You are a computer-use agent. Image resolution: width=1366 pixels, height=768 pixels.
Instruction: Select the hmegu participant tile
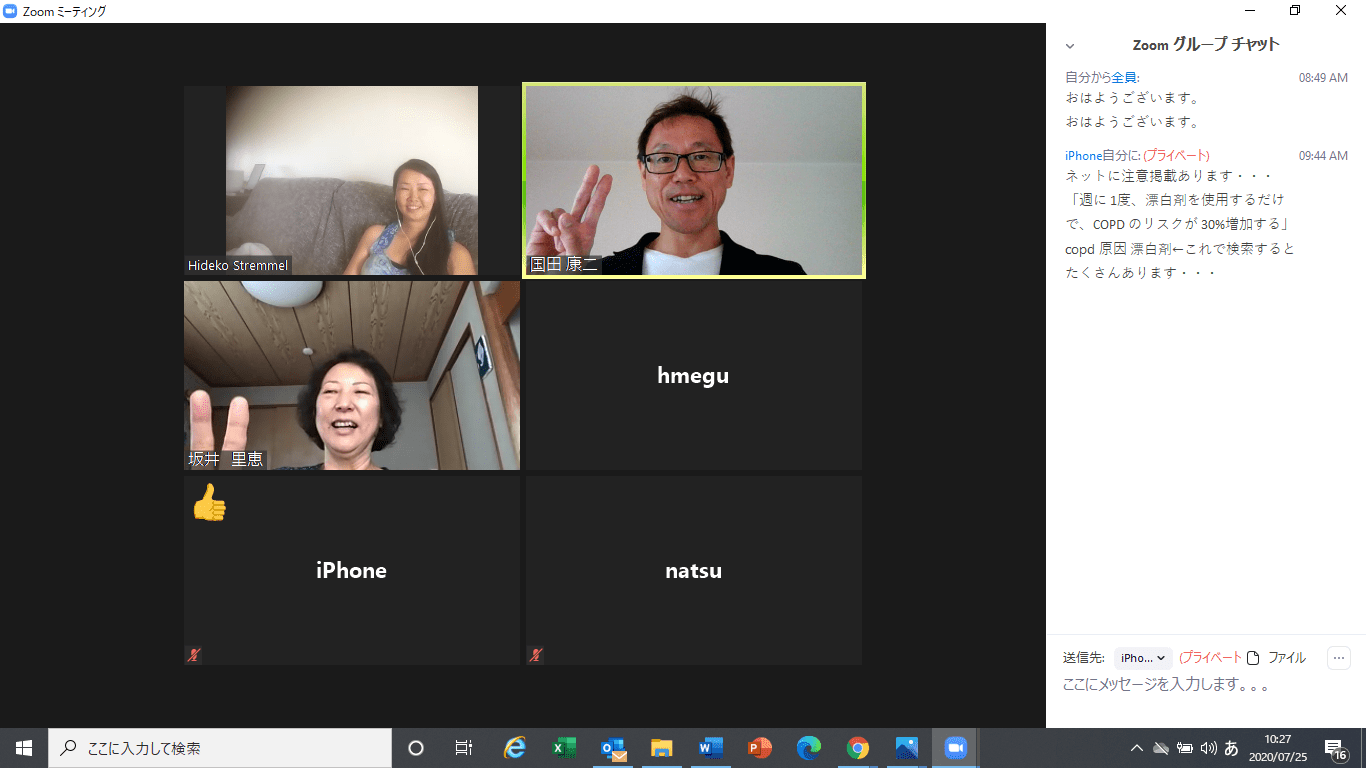[x=693, y=376]
